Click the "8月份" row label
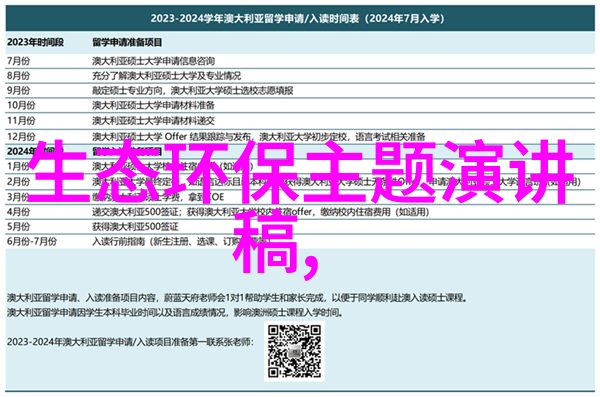Screen dimensions: 600x397 [18, 76]
